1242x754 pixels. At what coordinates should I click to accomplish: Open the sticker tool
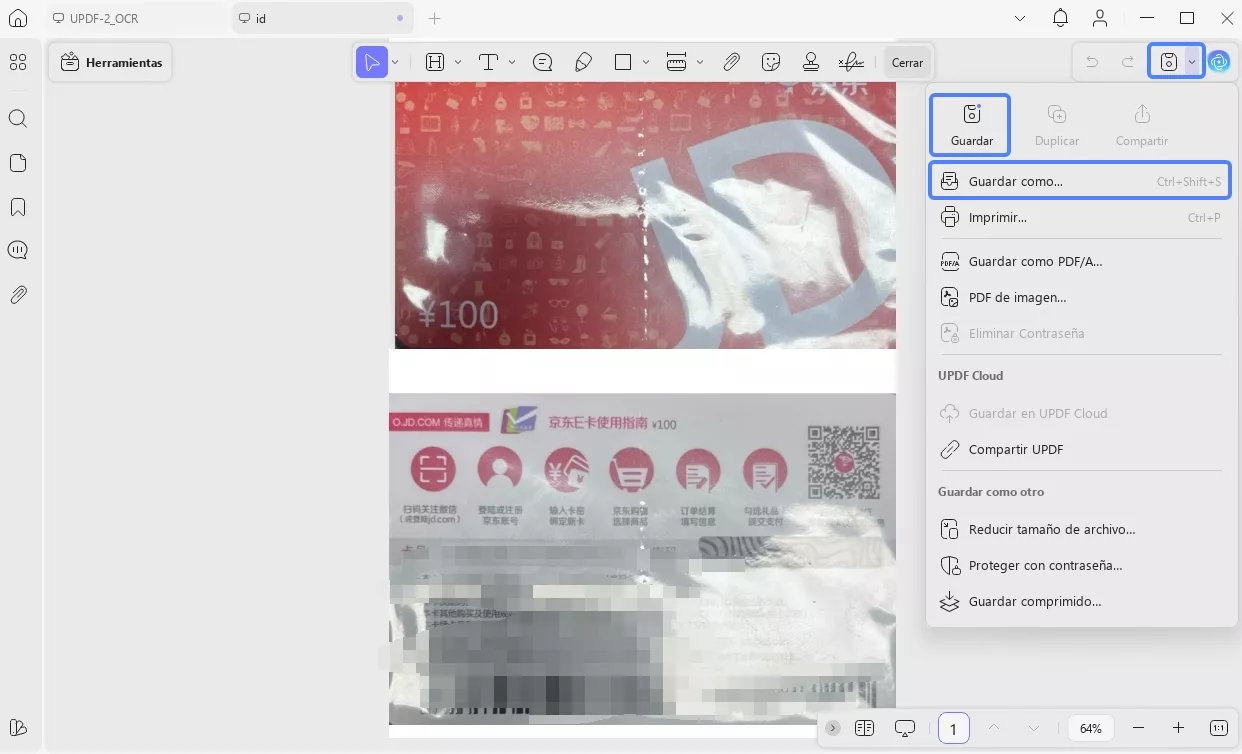pyautogui.click(x=771, y=62)
